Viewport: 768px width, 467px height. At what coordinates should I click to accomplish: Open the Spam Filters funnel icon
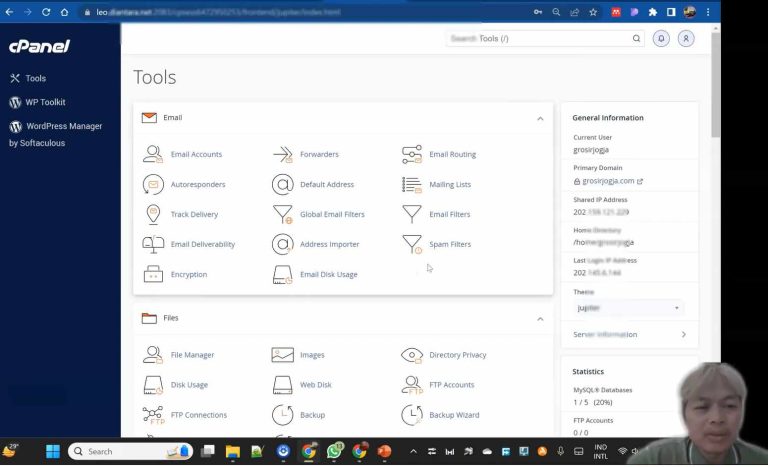411,245
